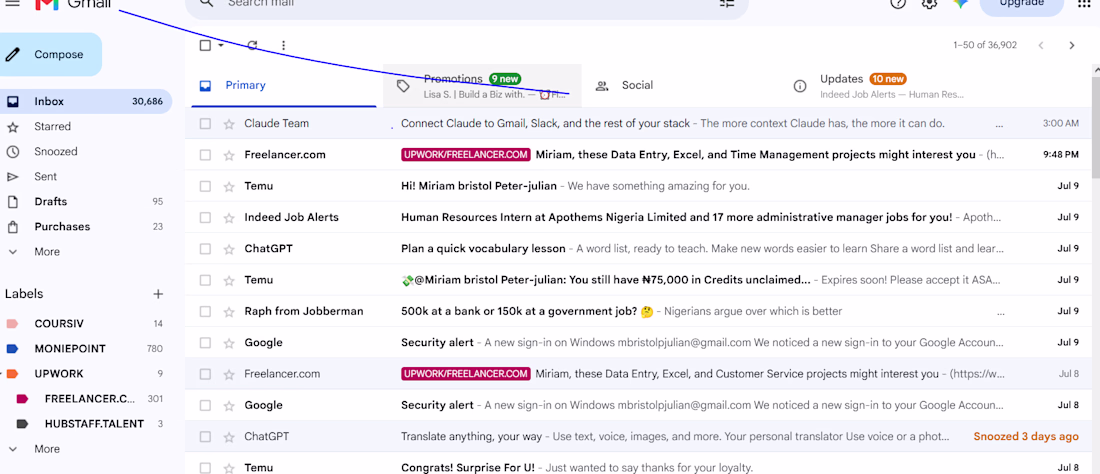
Task: Compose a new email
Action: [49, 55]
